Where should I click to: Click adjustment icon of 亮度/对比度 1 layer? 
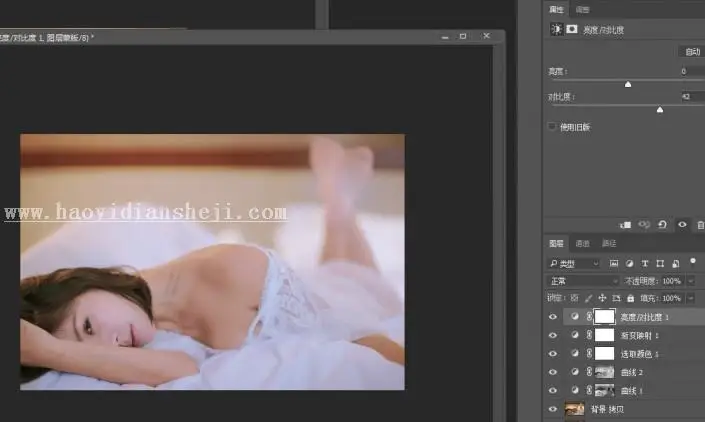[575, 317]
